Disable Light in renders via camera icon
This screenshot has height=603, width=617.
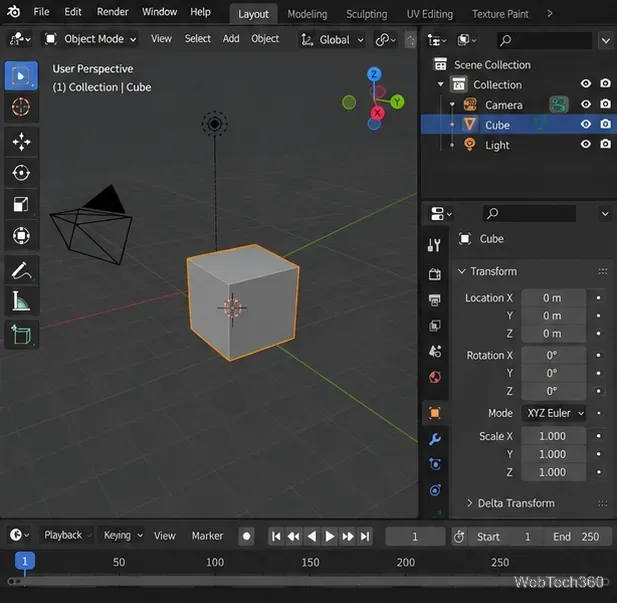pos(605,144)
